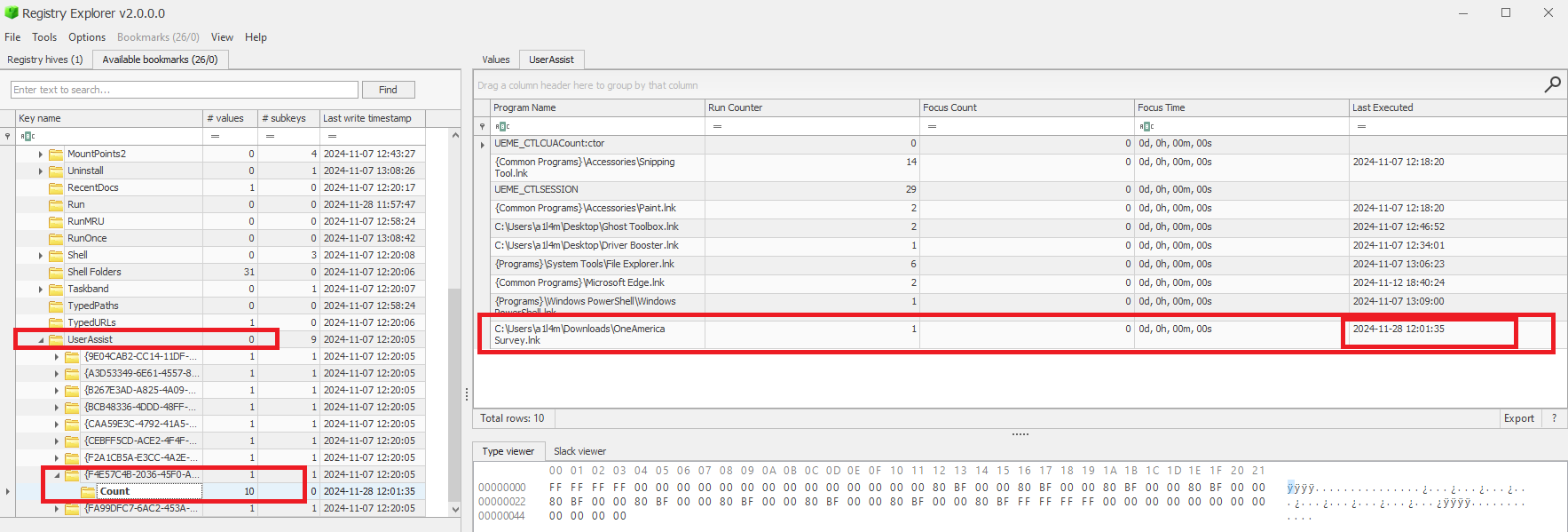Click the Key name filter operator icon
Viewport: 1568px width, 532px height.
[x=28, y=136]
